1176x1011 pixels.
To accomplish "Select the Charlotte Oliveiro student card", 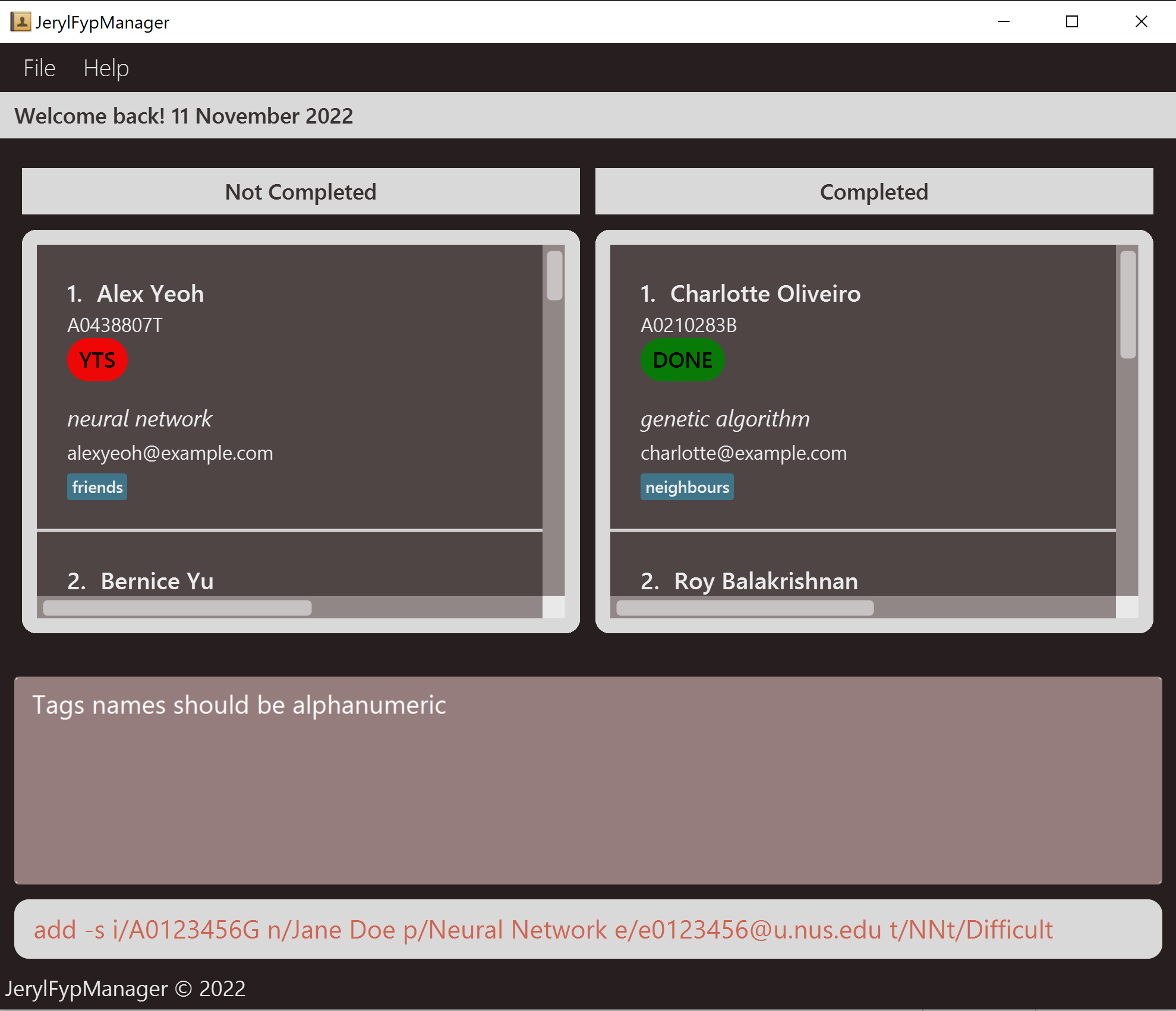I will tap(862, 386).
